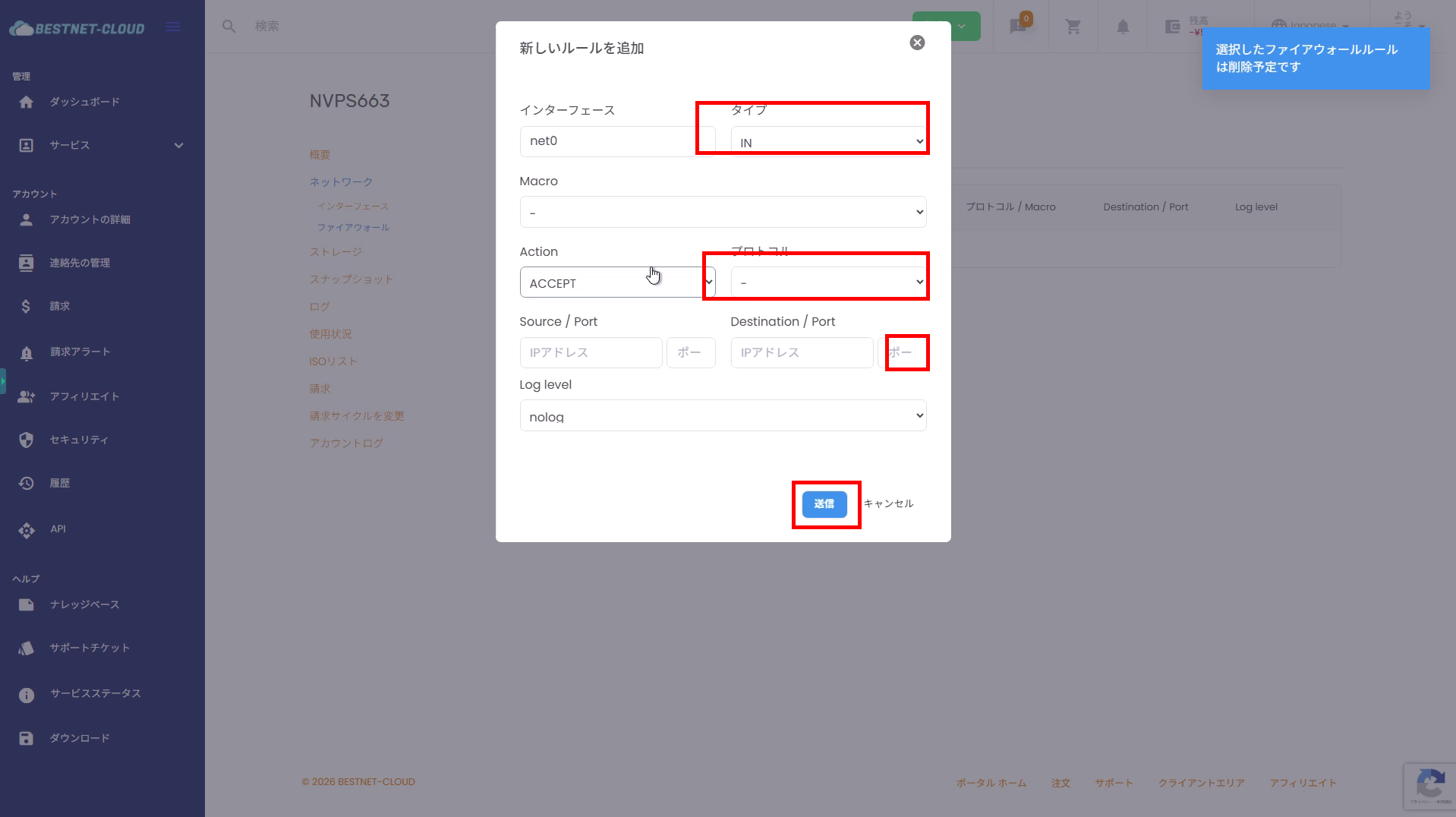1456x817 pixels.
Task: Click the Destination port input field
Action: [x=903, y=353]
